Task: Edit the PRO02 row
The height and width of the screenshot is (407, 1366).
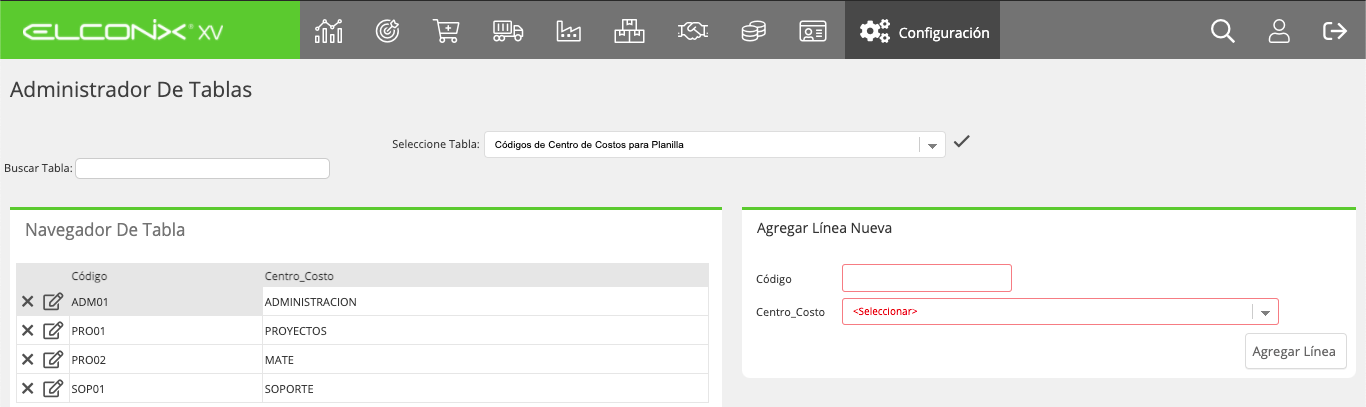Action: (54, 359)
